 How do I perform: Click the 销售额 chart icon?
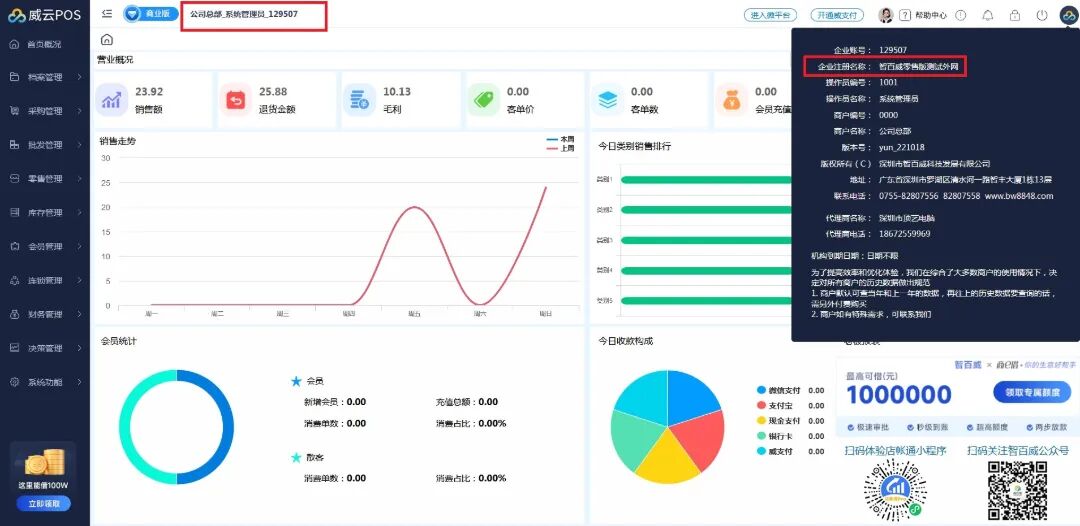[x=112, y=100]
